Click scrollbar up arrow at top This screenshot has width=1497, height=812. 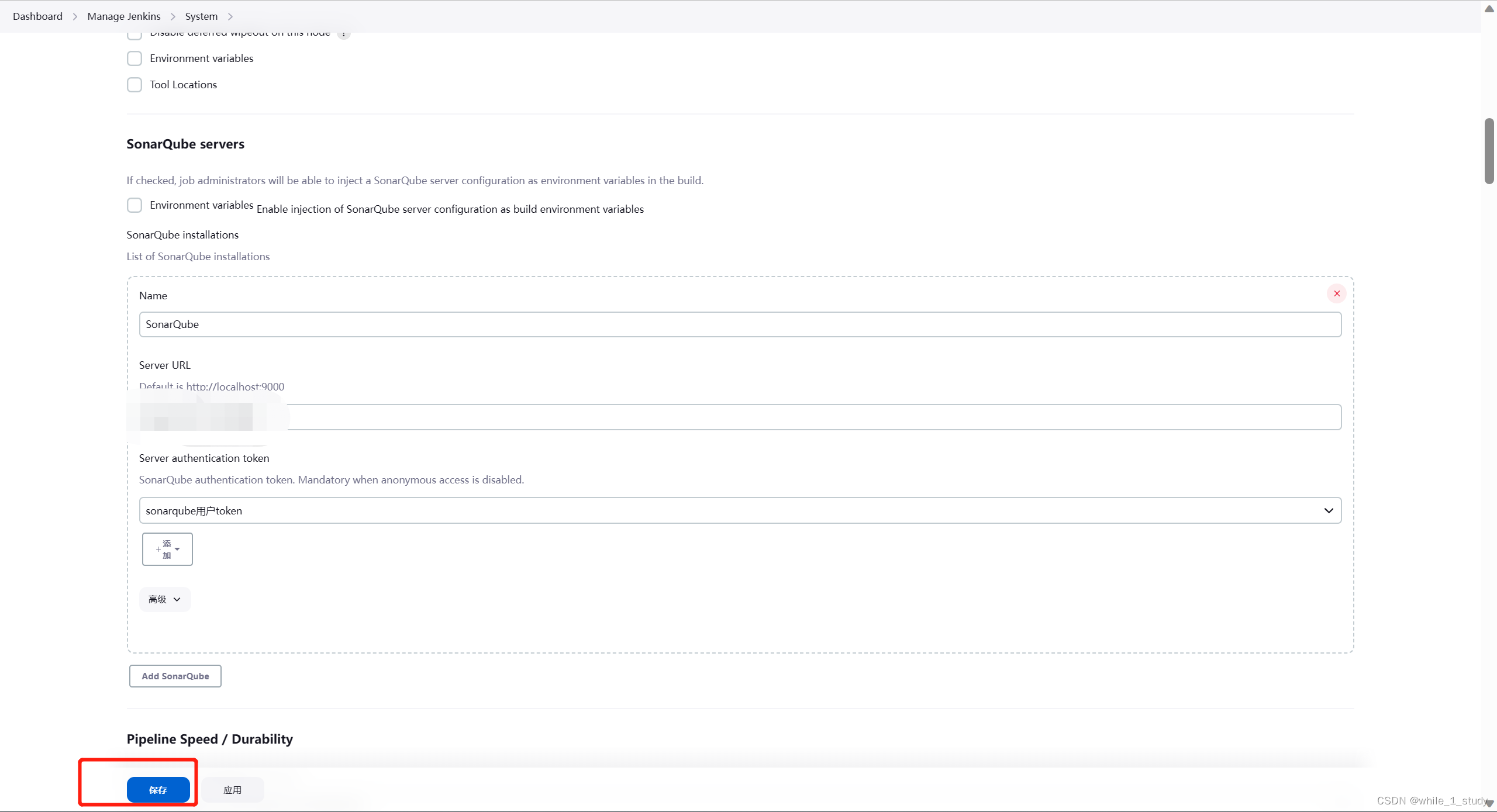point(1489,8)
